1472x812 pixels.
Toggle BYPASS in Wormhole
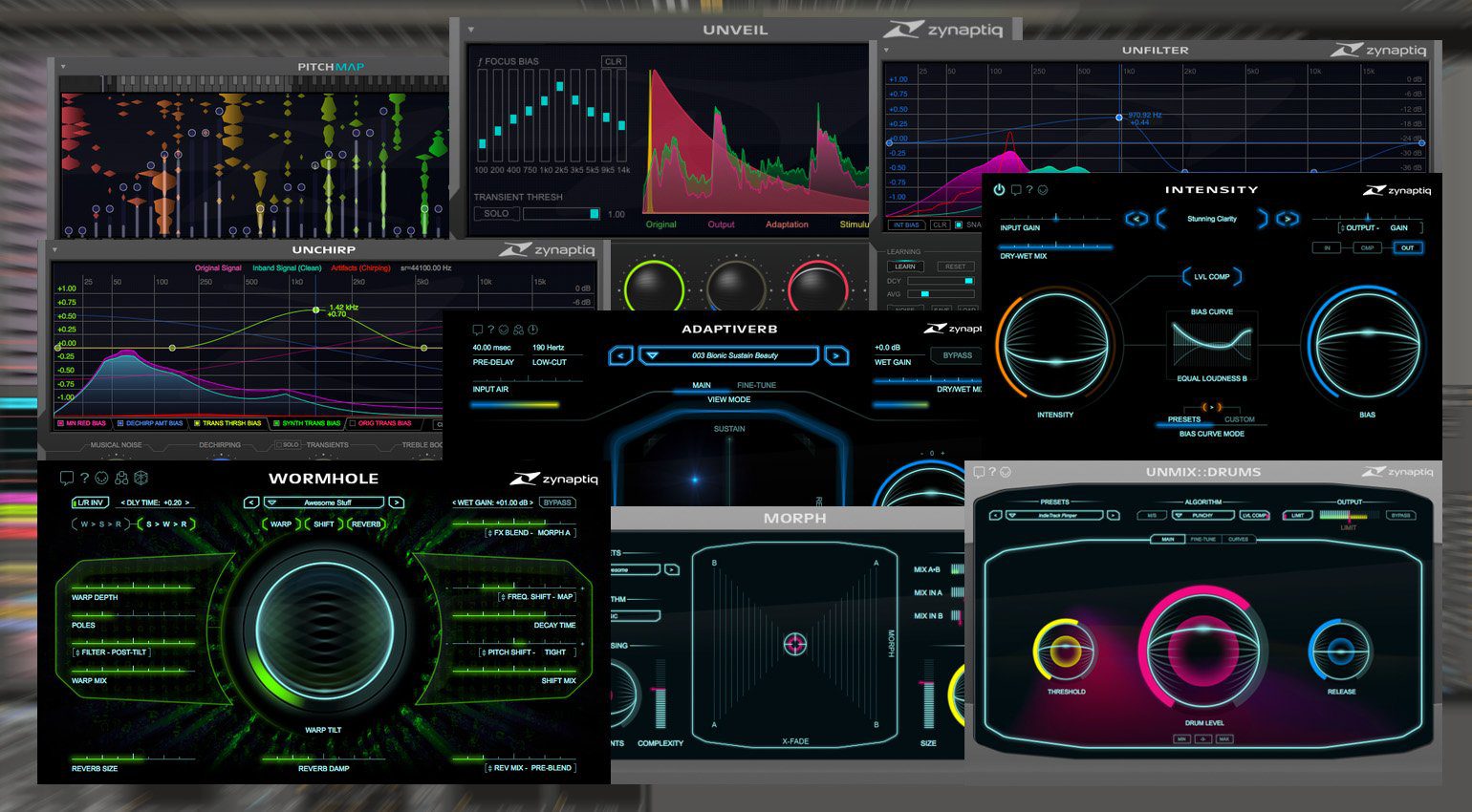tap(557, 502)
